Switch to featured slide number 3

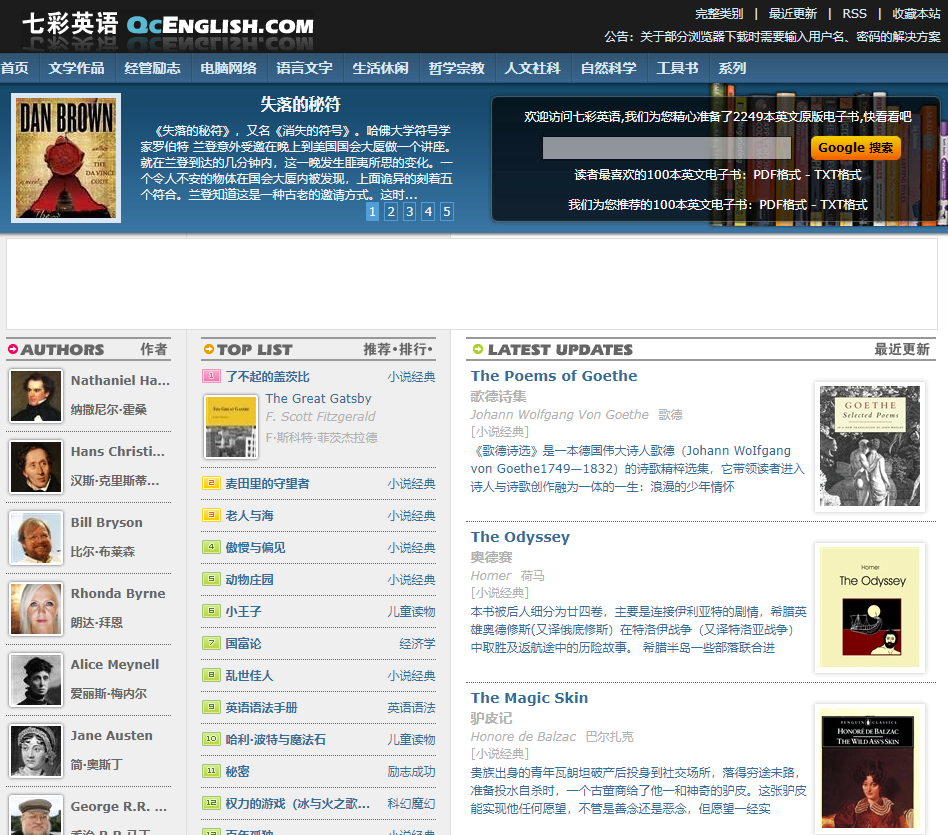(x=409, y=211)
